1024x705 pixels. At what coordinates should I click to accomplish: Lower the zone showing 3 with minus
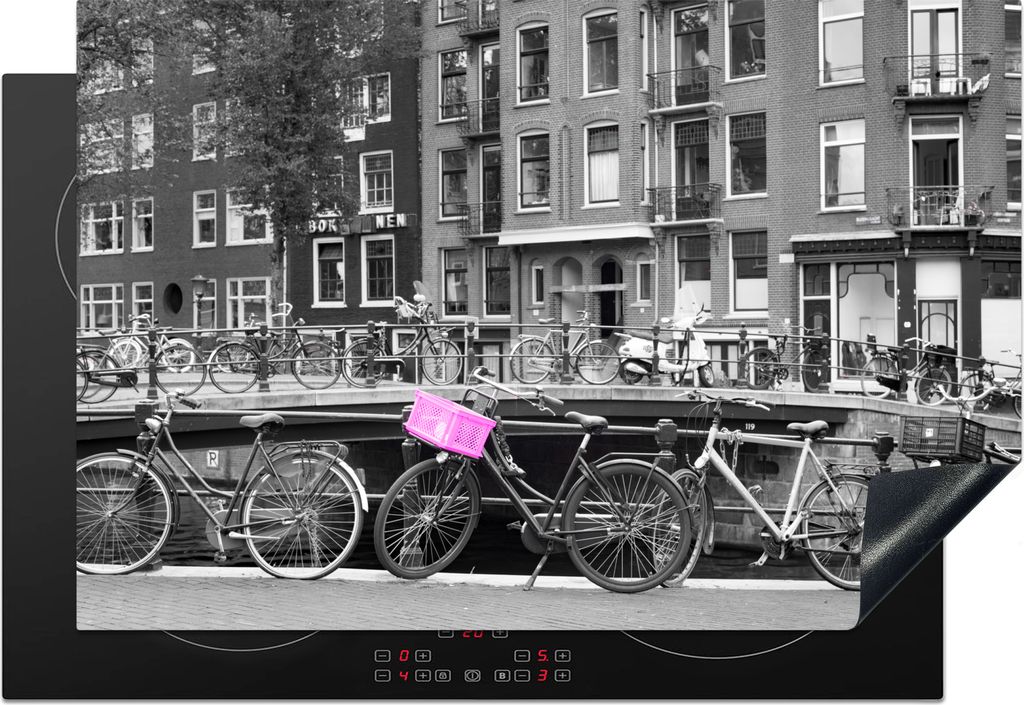522,676
